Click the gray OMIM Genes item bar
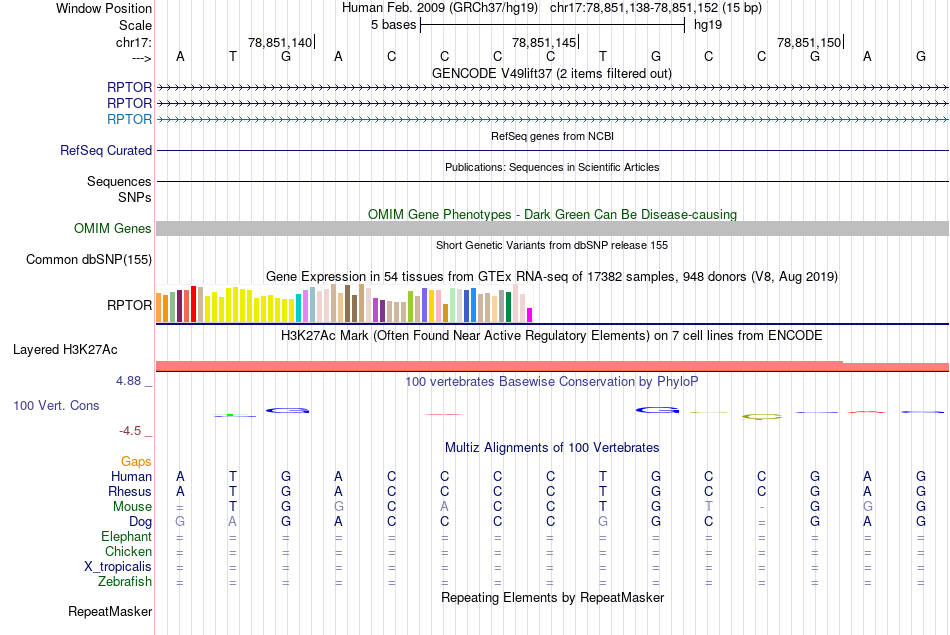Viewport: 950px width, 635px height. tap(552, 228)
